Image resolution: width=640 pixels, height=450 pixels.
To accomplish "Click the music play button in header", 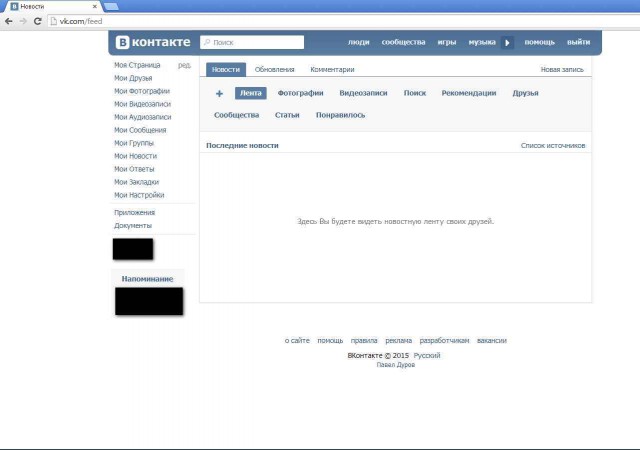I will [x=507, y=42].
